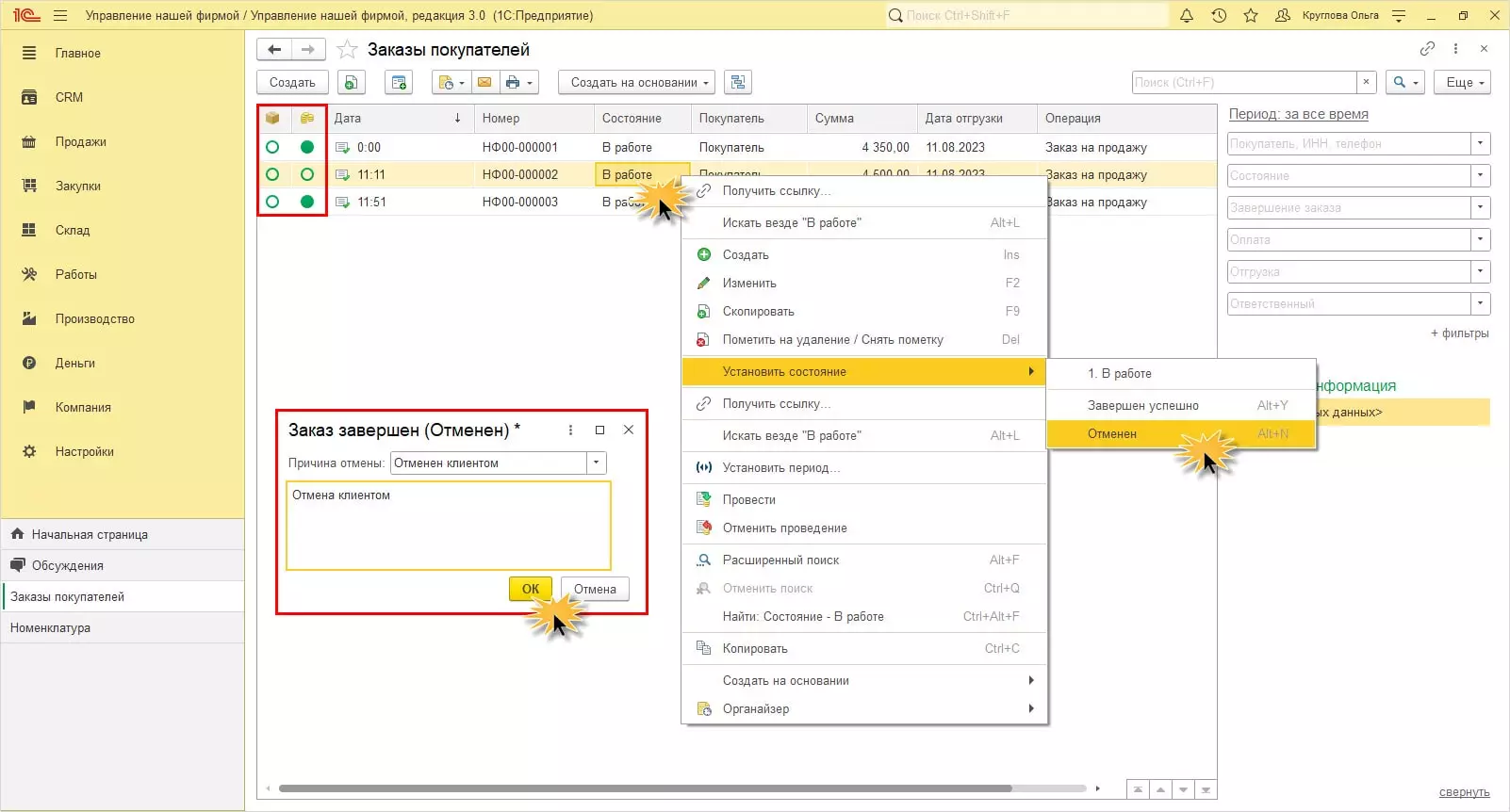Select Отменен in the state submenu
The height and width of the screenshot is (812, 1510).
(1112, 434)
